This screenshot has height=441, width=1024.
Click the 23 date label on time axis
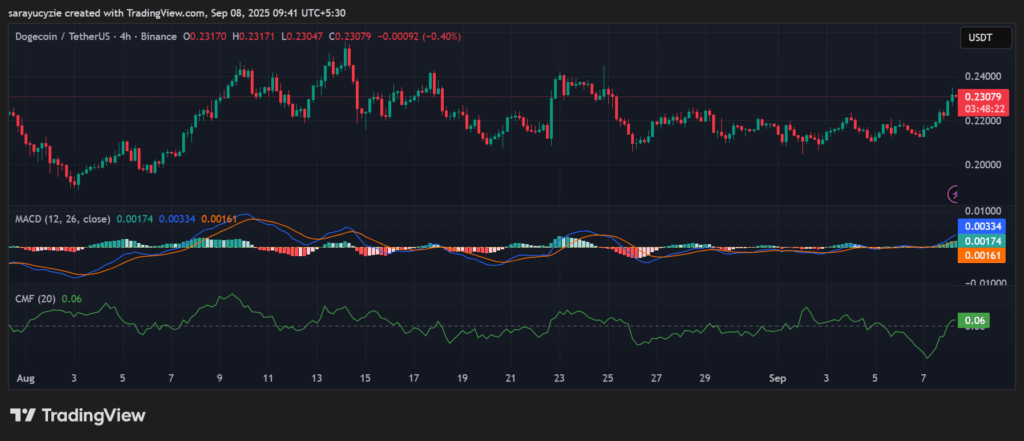coord(559,380)
